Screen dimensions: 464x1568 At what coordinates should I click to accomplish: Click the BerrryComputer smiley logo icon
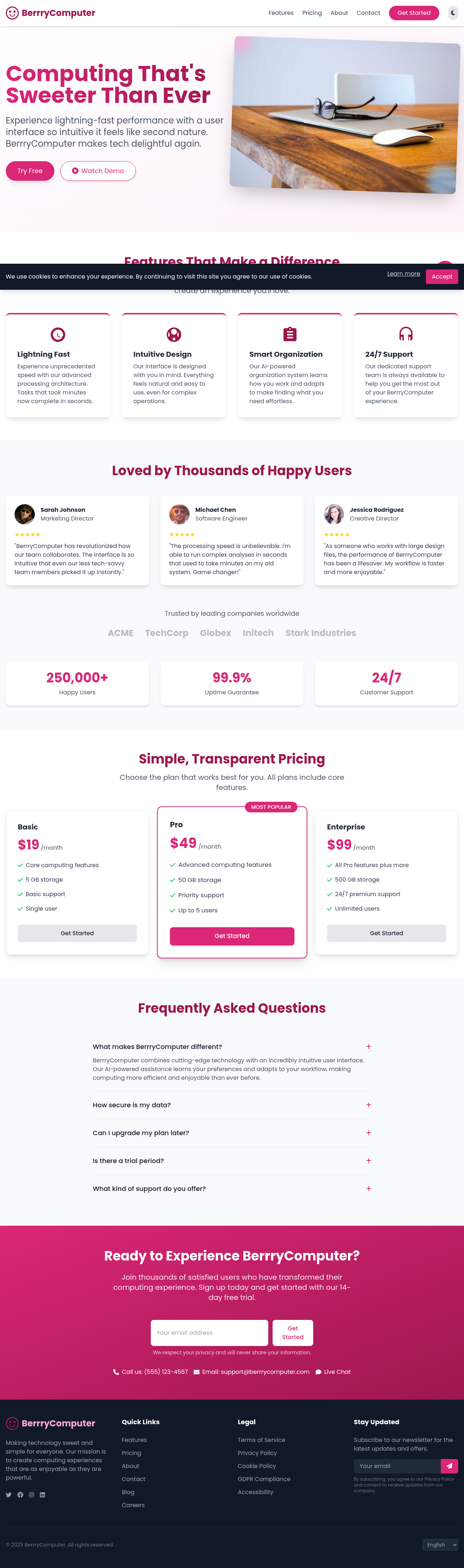pos(12,12)
